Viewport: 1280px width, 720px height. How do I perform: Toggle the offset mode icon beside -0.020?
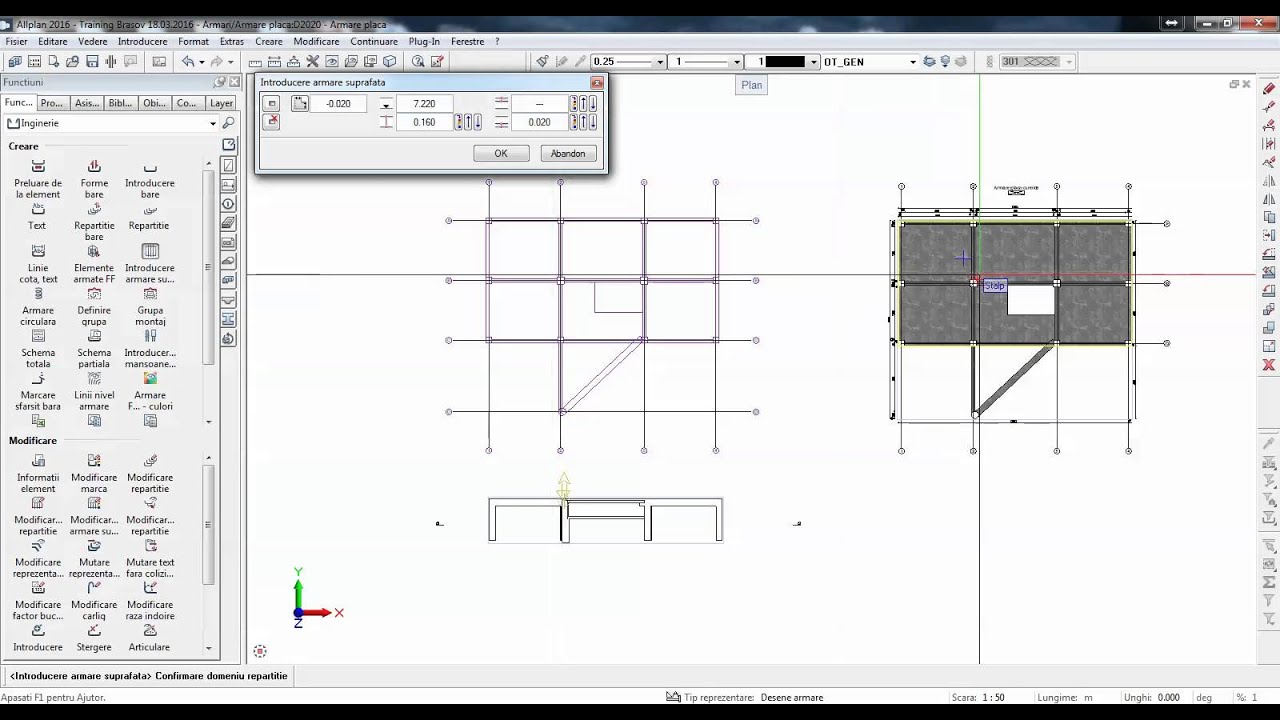(300, 104)
